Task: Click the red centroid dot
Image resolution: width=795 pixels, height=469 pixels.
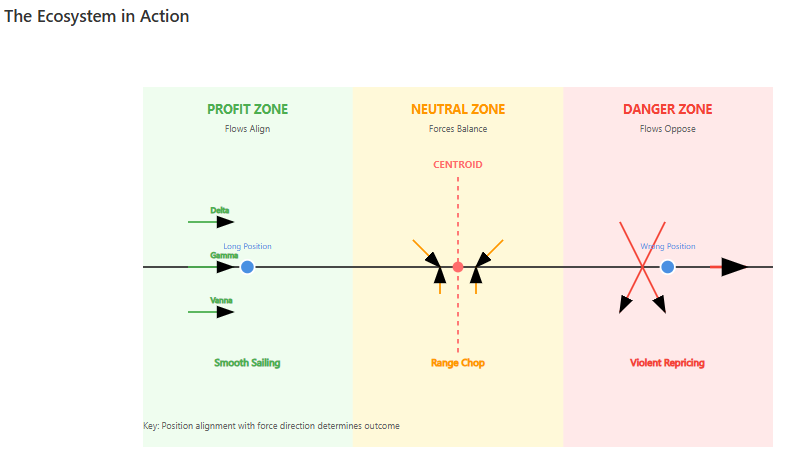Action: click(x=458, y=267)
